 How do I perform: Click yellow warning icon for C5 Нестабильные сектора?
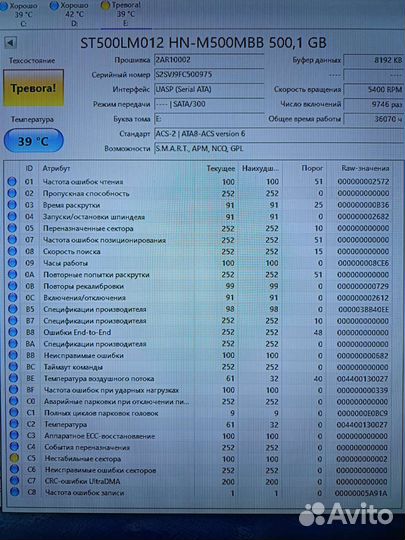[14, 459]
